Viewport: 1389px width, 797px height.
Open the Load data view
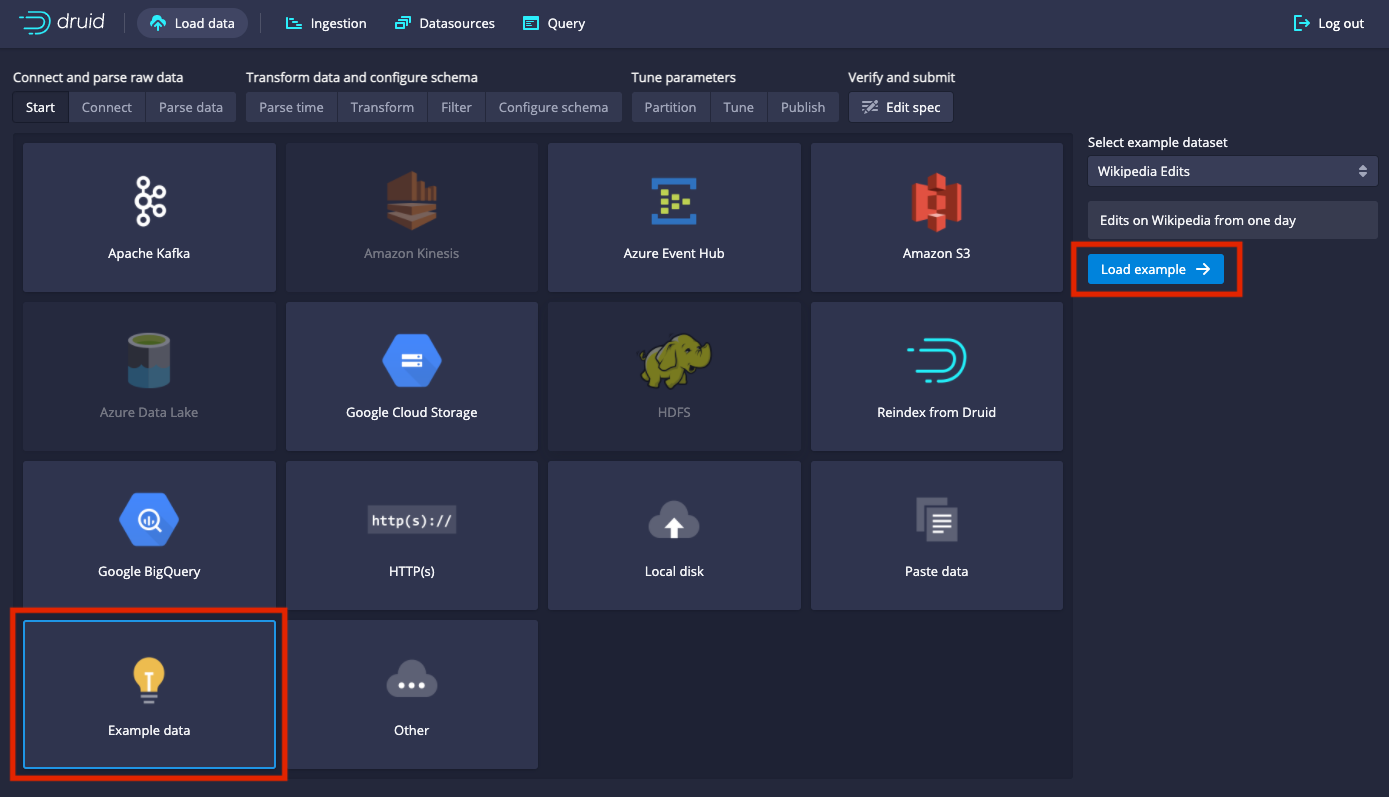pos(192,23)
